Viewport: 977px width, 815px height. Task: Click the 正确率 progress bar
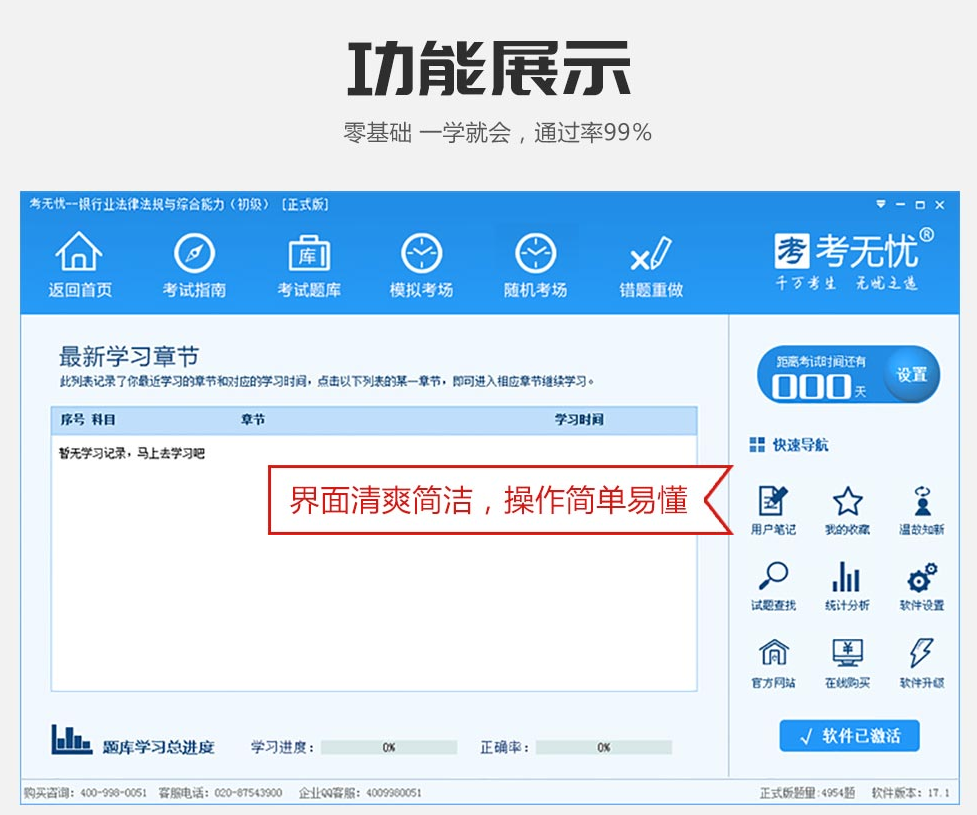pos(604,747)
